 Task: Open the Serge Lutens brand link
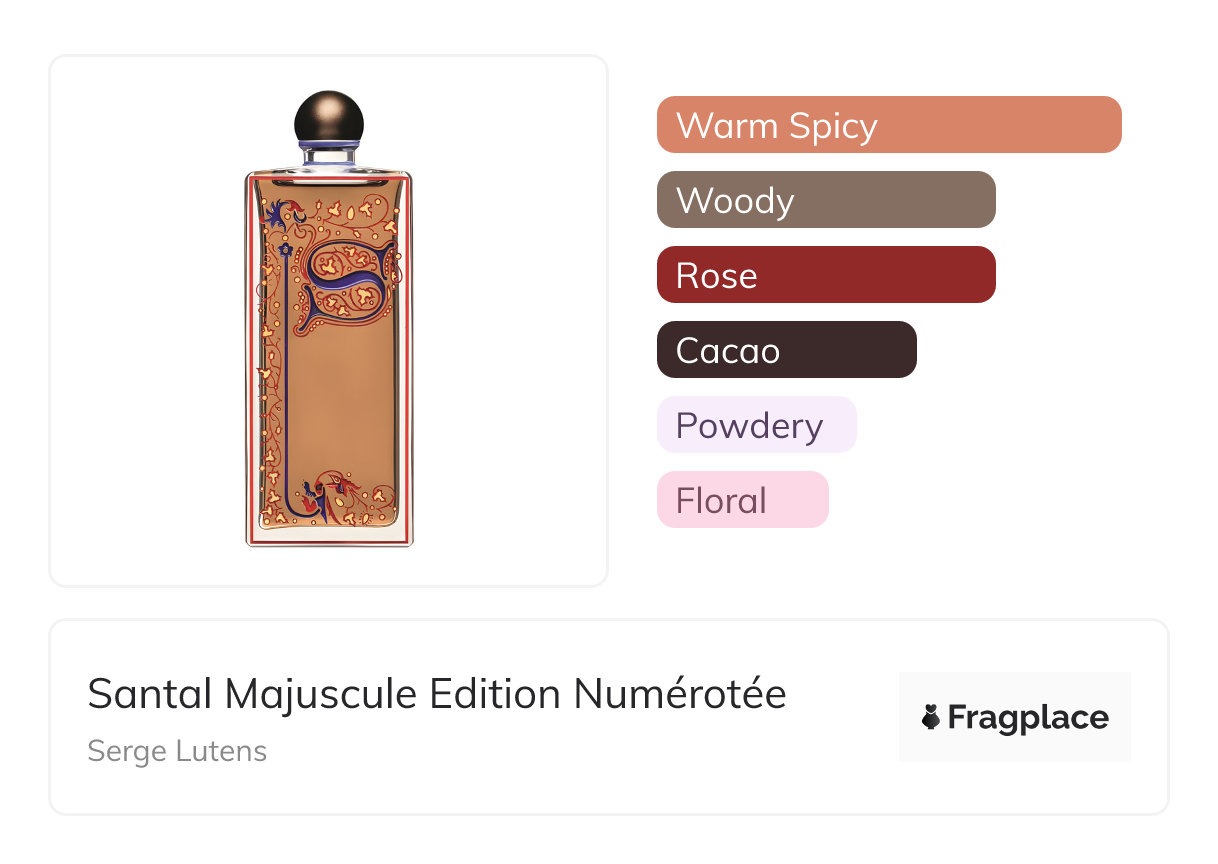pyautogui.click(x=177, y=750)
